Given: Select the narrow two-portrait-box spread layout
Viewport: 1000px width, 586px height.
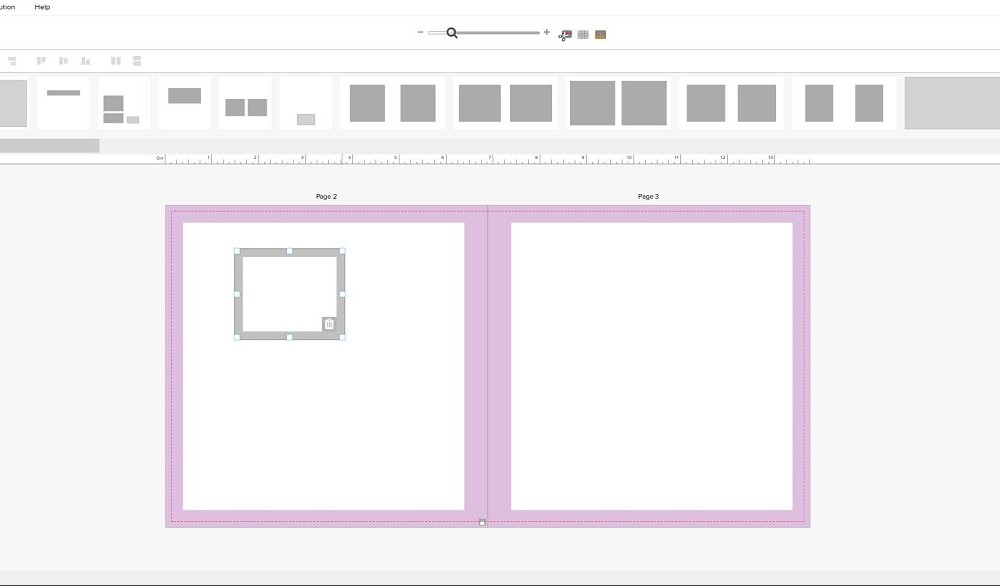Looking at the screenshot, I should (844, 103).
